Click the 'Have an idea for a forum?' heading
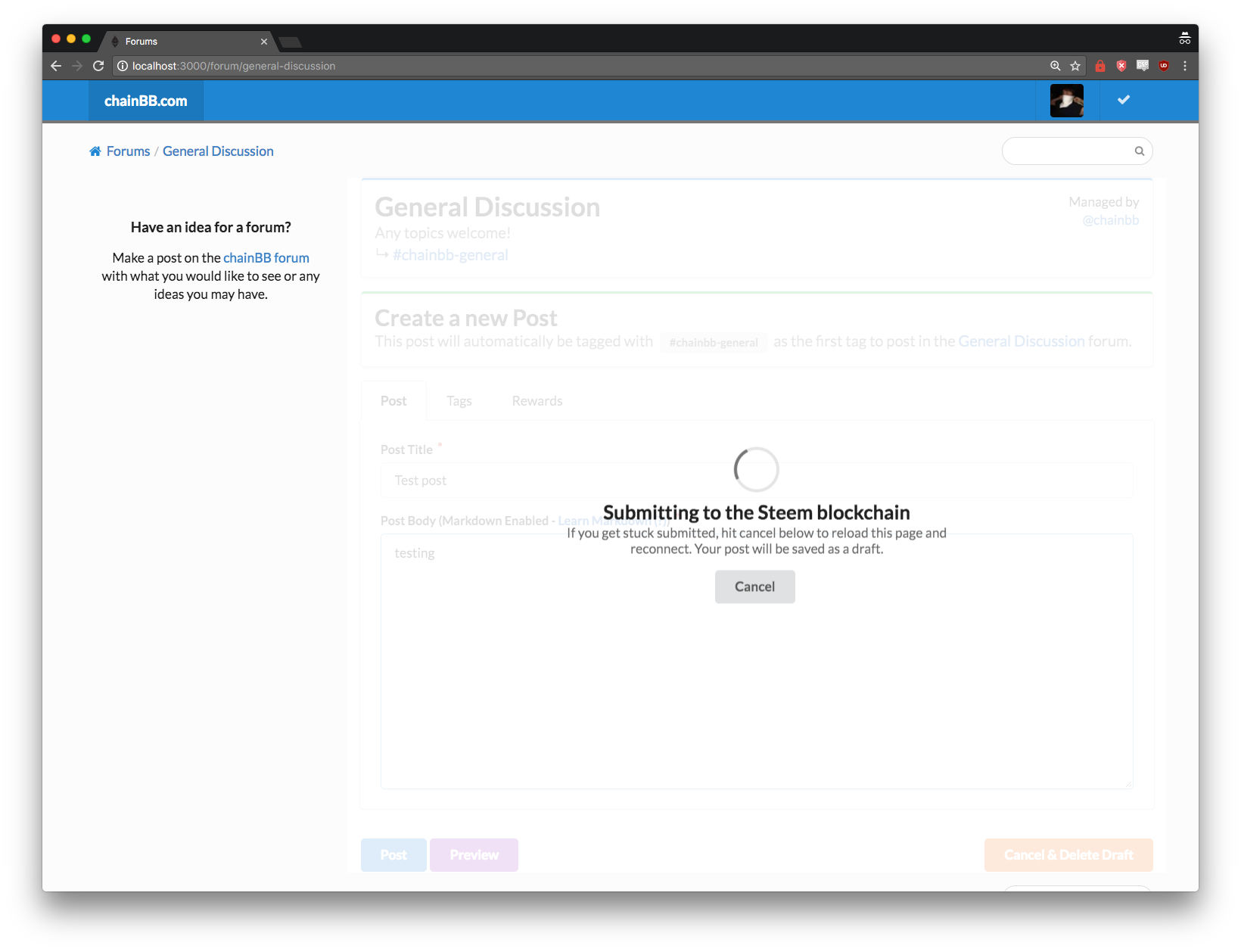Screen dimensions: 1241x952 211,228
